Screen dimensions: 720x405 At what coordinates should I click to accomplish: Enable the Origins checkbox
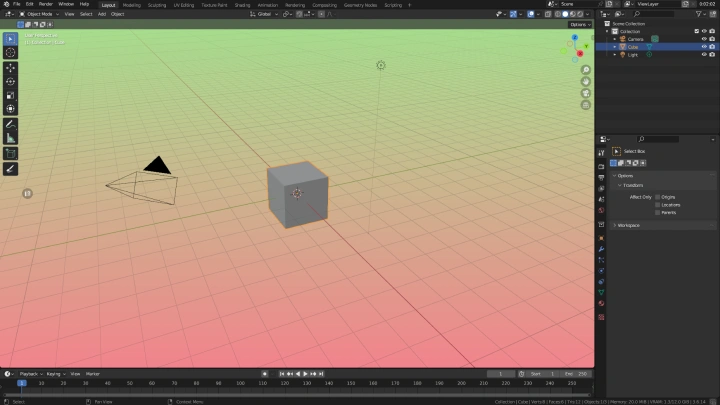tap(658, 197)
